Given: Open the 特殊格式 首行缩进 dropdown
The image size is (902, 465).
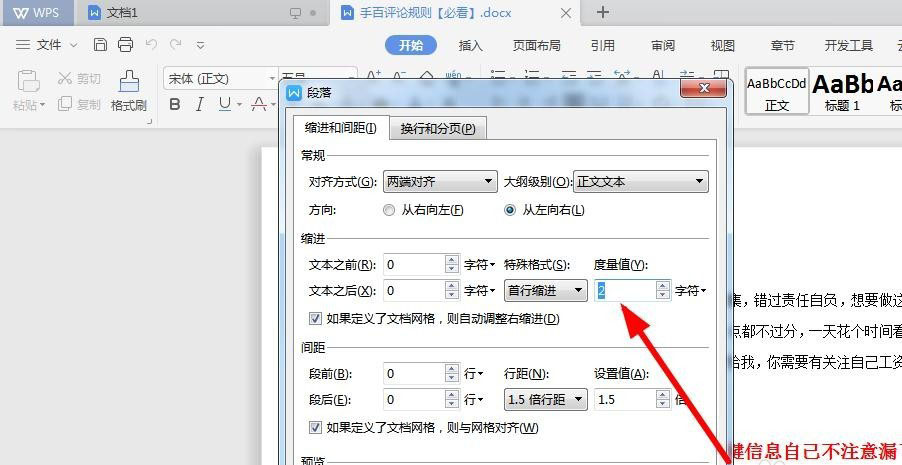Looking at the screenshot, I should pos(545,291).
